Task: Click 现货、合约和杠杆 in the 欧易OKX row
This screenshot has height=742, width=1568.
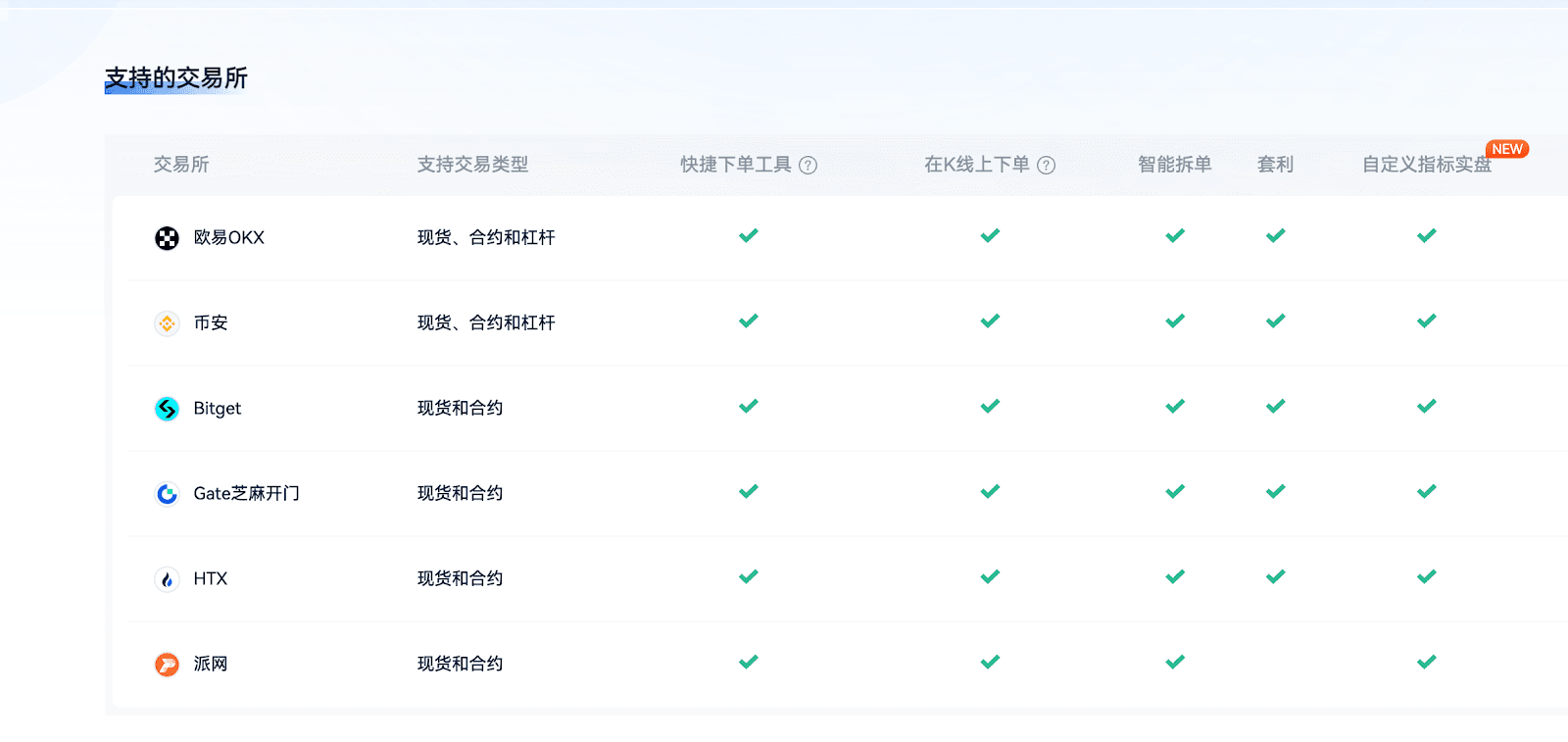Action: point(486,238)
